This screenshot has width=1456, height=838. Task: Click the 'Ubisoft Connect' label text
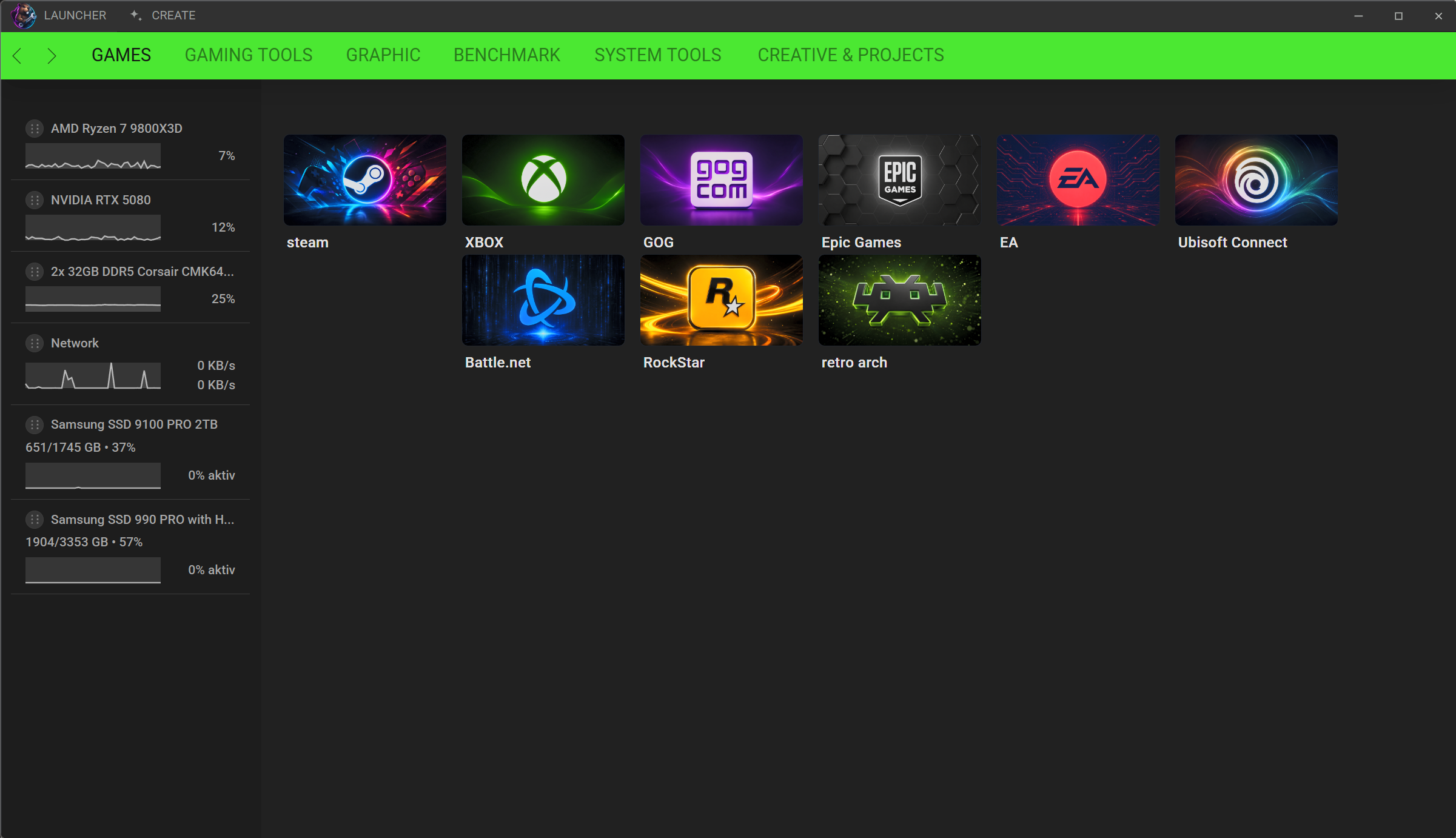point(1232,243)
